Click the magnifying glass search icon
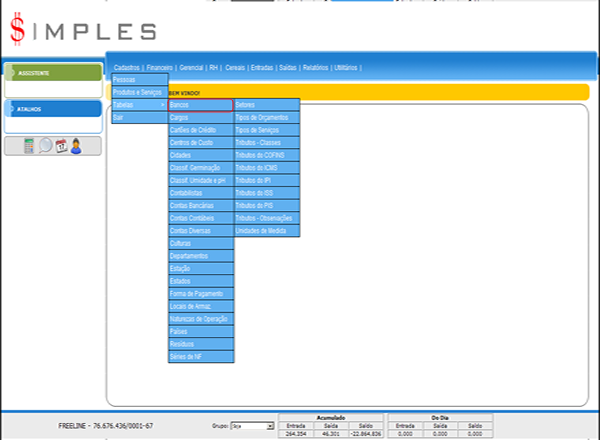Image resolution: width=600 pixels, height=440 pixels. [x=45, y=146]
